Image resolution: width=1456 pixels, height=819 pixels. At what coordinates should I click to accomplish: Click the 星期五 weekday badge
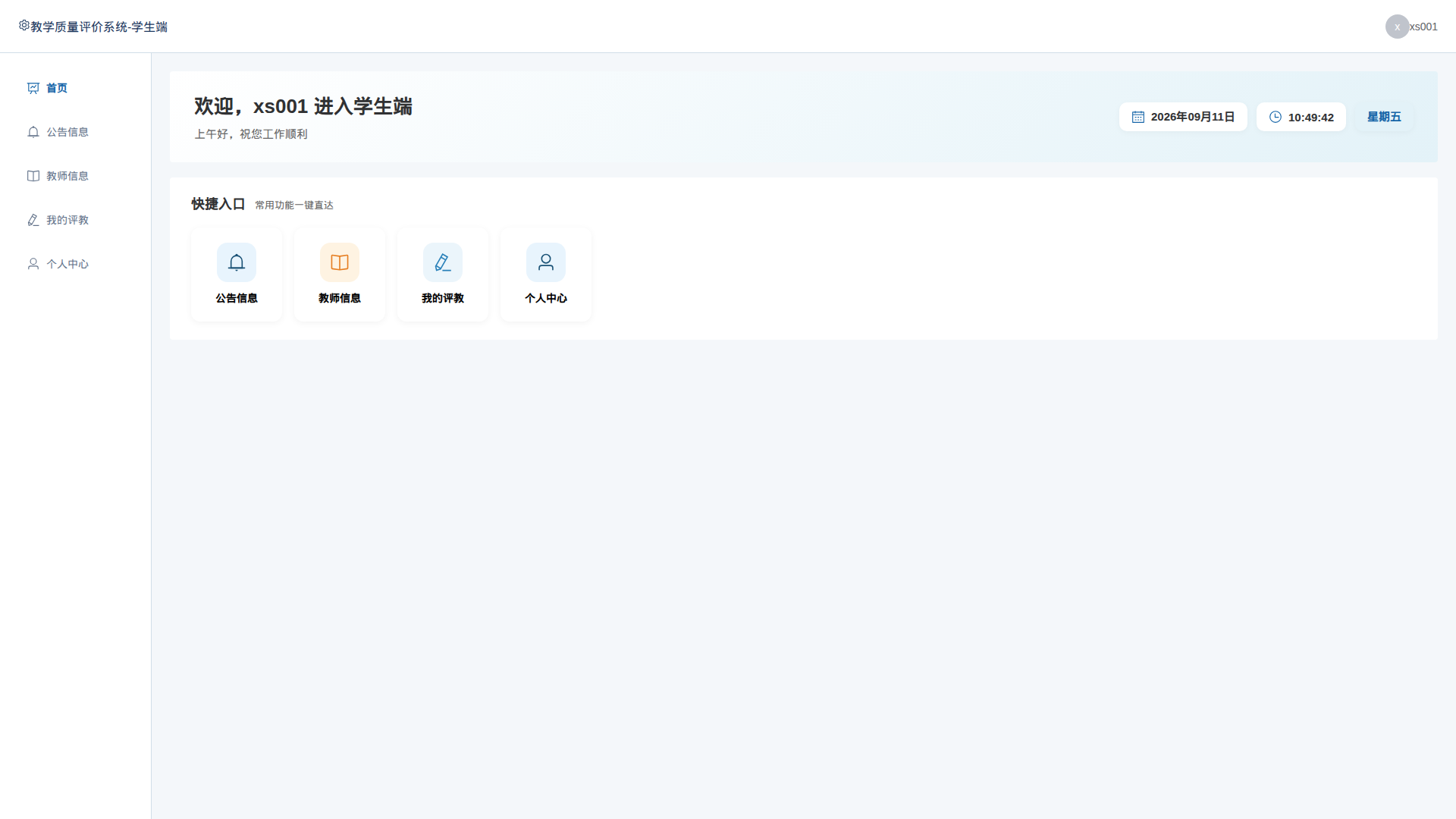click(1384, 117)
